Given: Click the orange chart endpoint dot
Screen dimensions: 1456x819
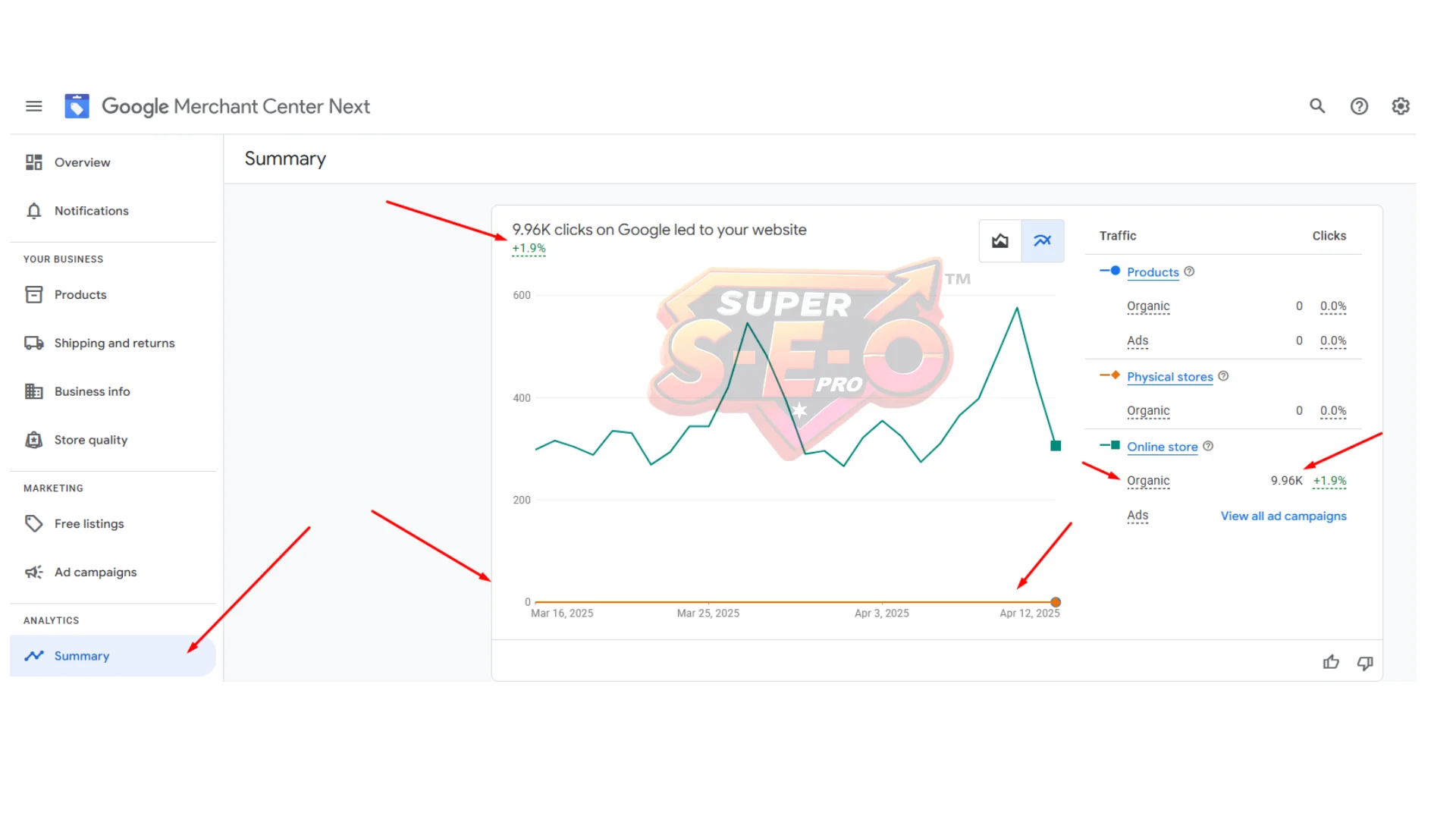Looking at the screenshot, I should click(x=1056, y=602).
